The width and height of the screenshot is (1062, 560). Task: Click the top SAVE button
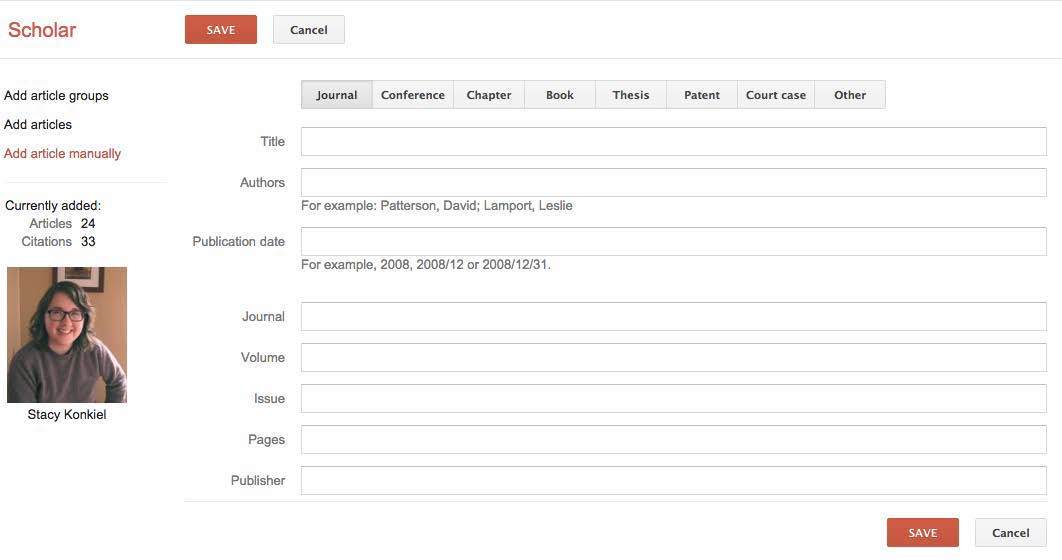(x=221, y=30)
